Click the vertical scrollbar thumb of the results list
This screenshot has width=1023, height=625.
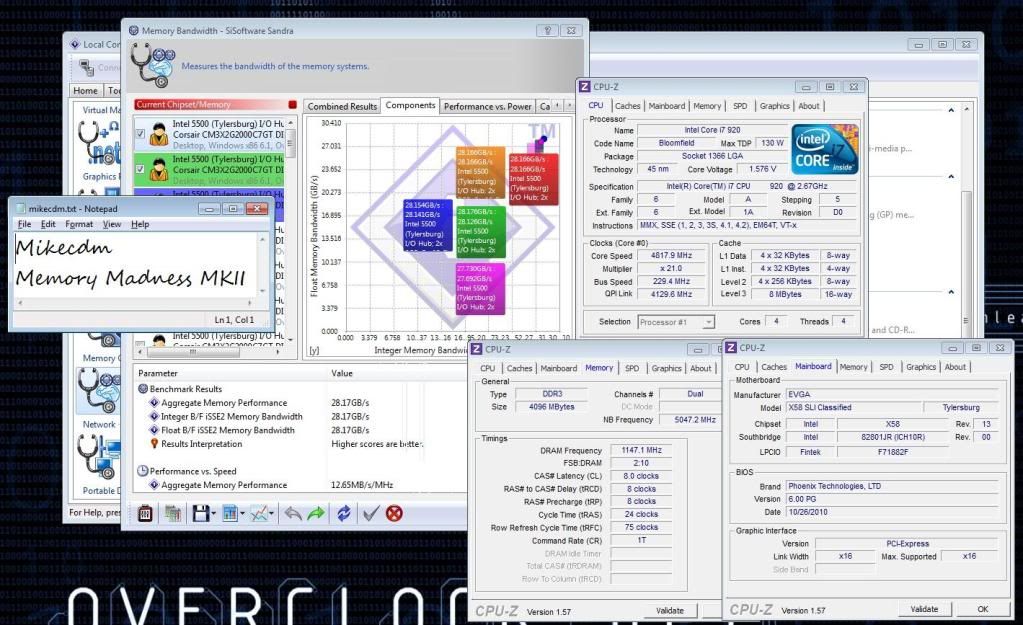coord(290,143)
